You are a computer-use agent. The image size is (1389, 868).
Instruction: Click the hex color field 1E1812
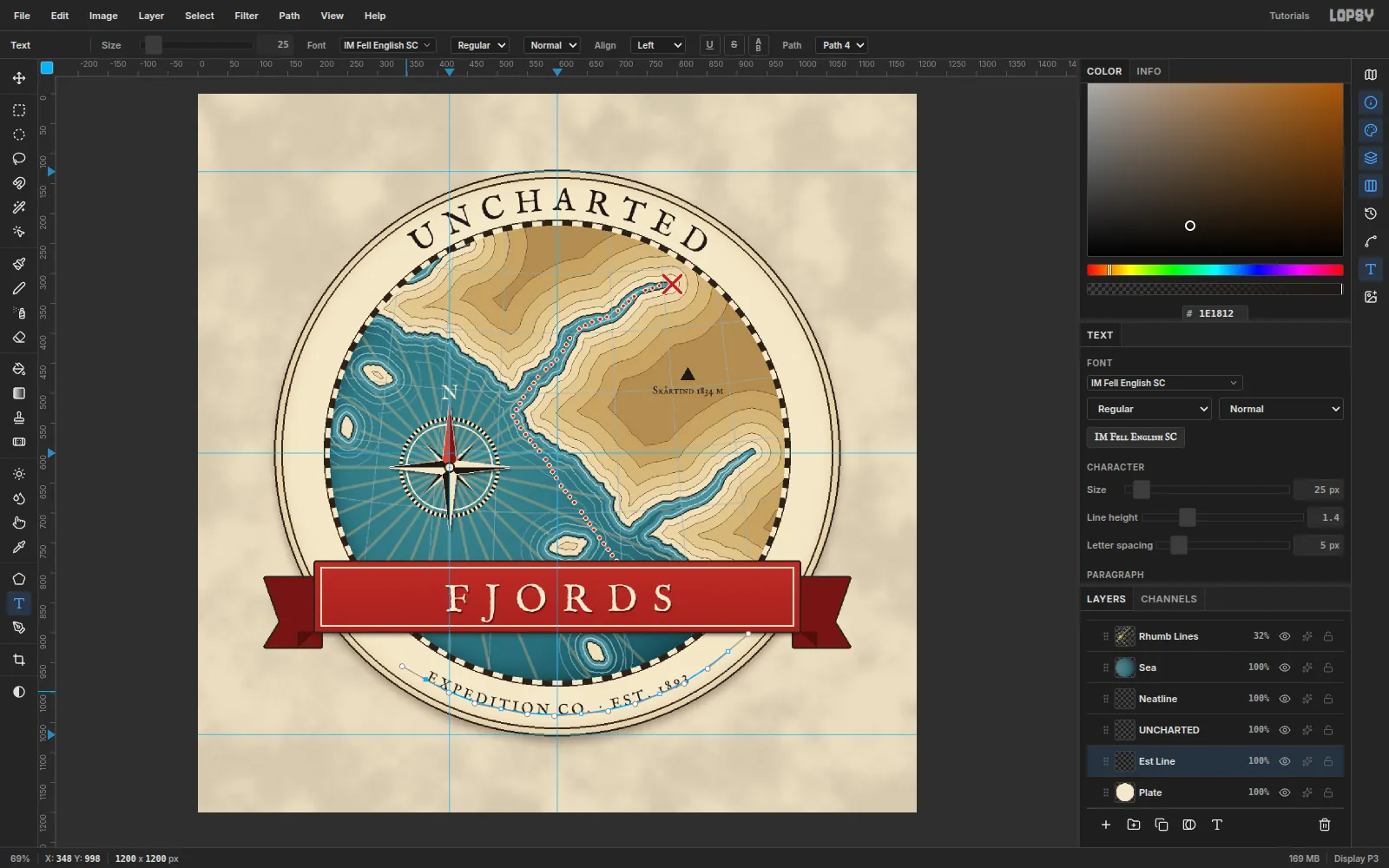[1215, 313]
